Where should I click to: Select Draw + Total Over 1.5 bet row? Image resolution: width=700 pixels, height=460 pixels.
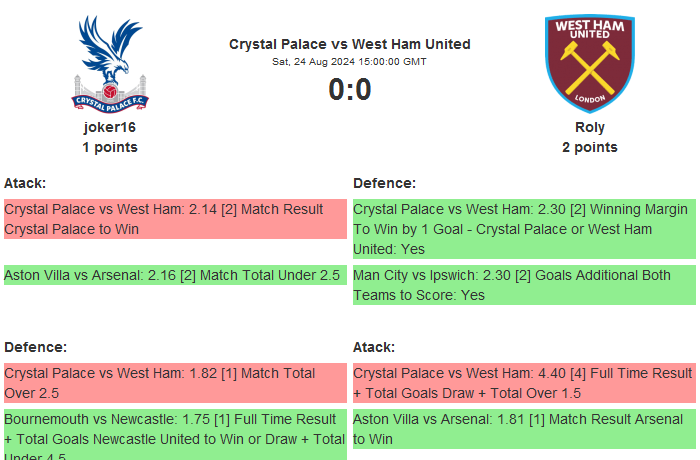(523, 383)
